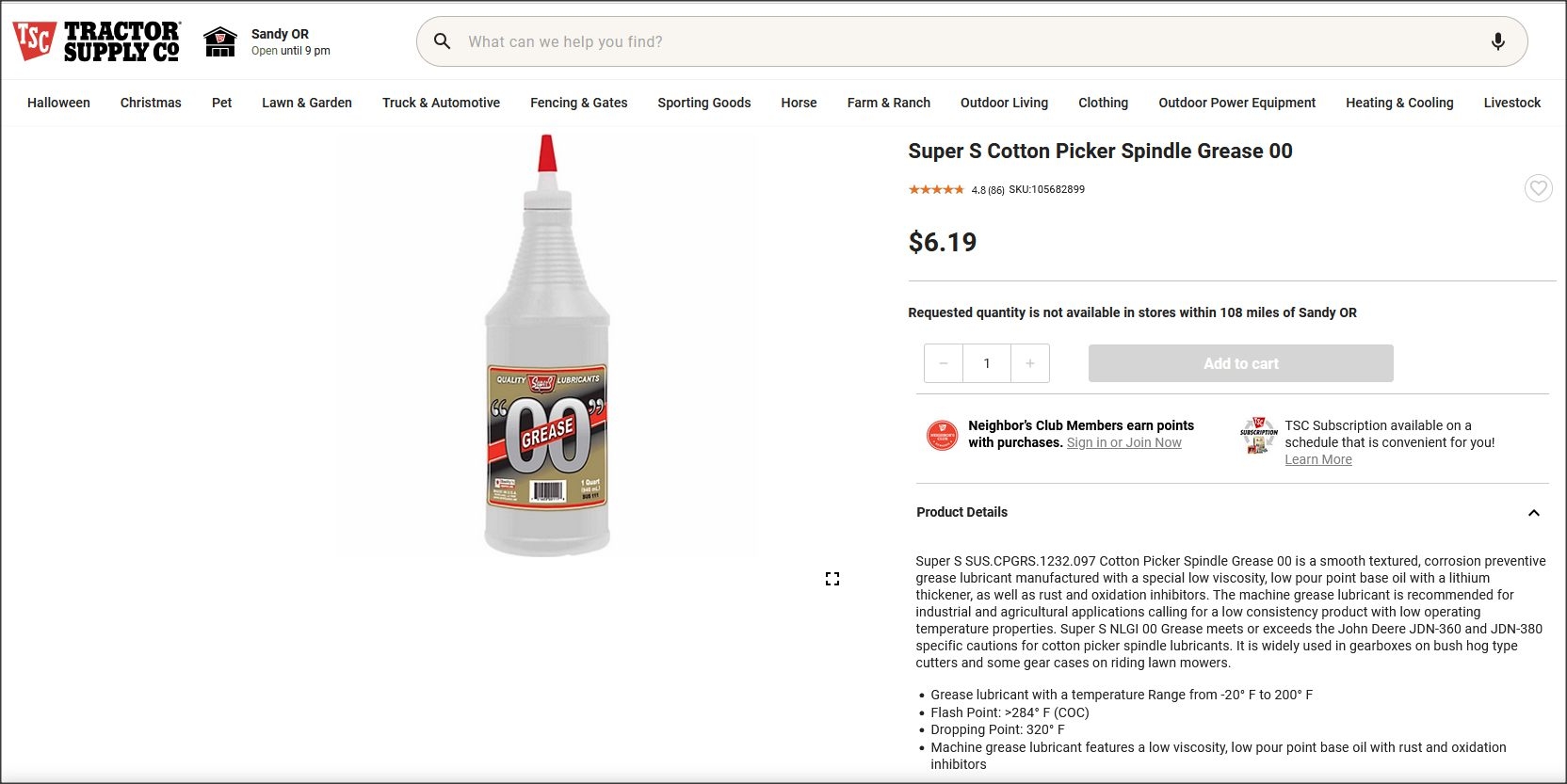Image resolution: width=1567 pixels, height=784 pixels.
Task: Open the Outdoor Power Equipment menu
Action: [1236, 103]
